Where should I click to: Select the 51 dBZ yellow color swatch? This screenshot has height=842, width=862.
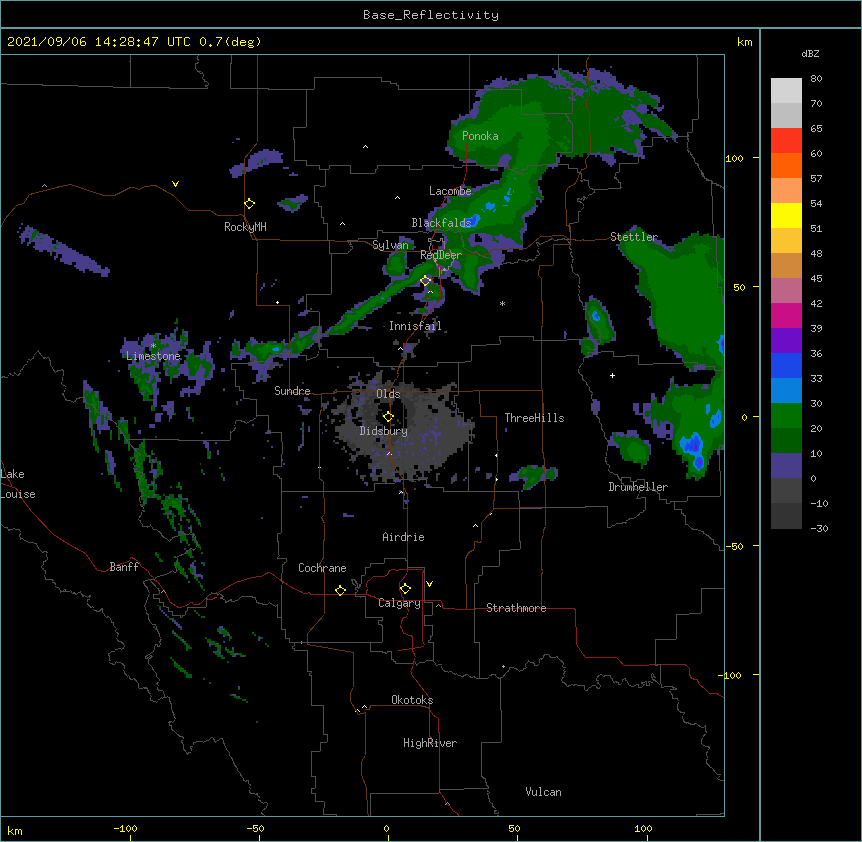(x=786, y=215)
